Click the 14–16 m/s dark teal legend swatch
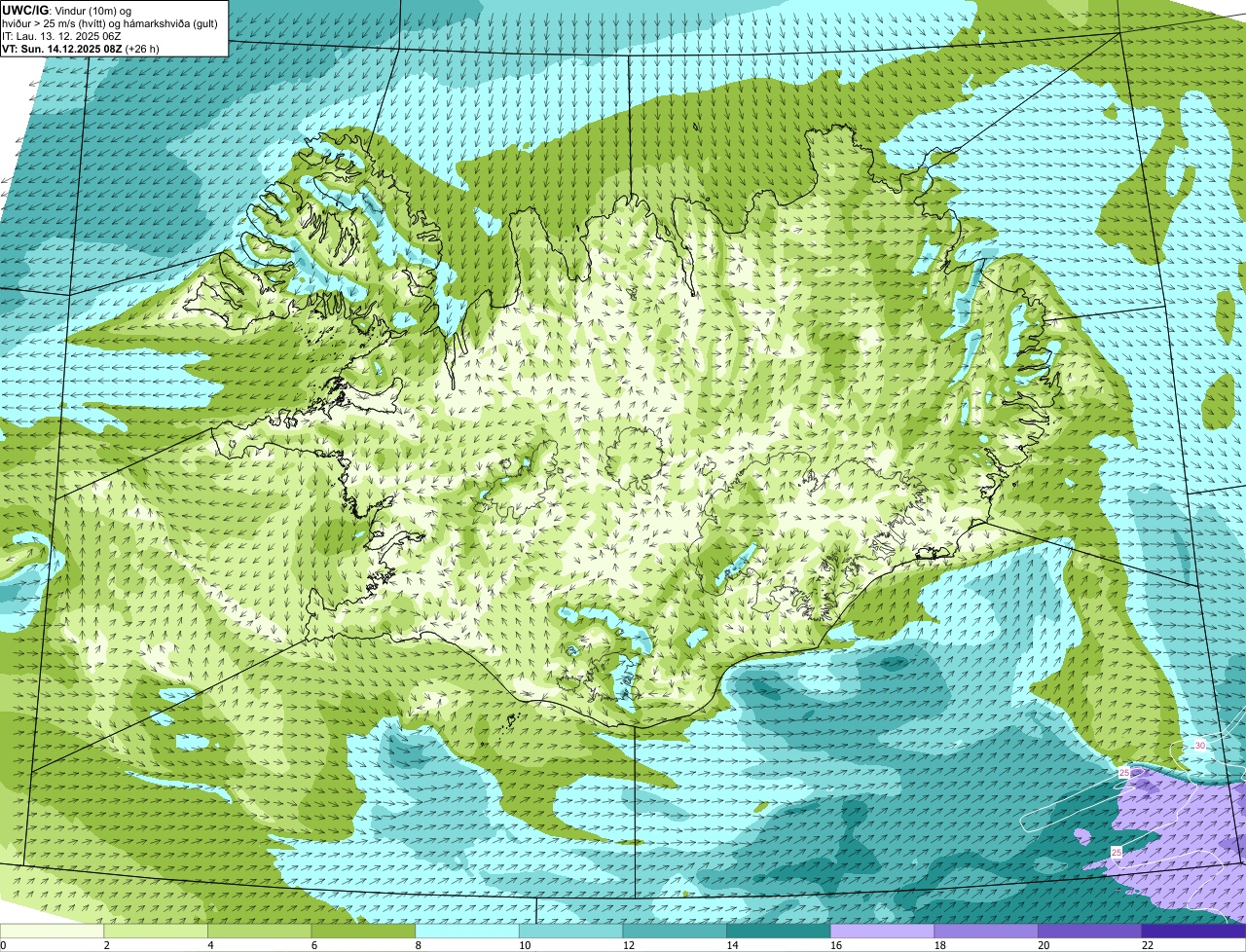The image size is (1246, 952). click(779, 931)
